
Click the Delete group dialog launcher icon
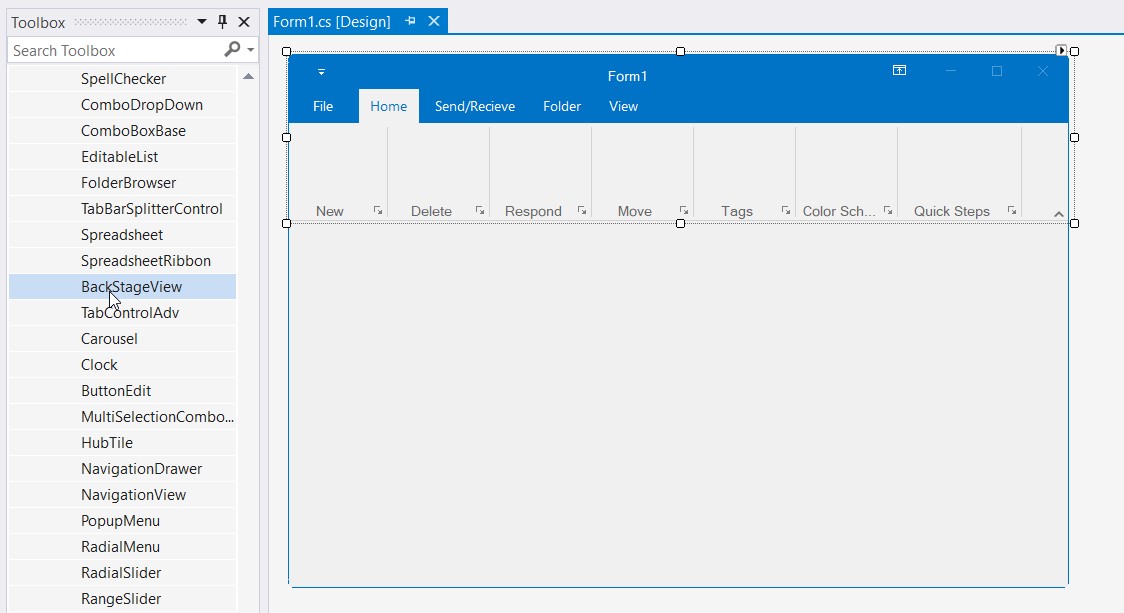(x=480, y=211)
